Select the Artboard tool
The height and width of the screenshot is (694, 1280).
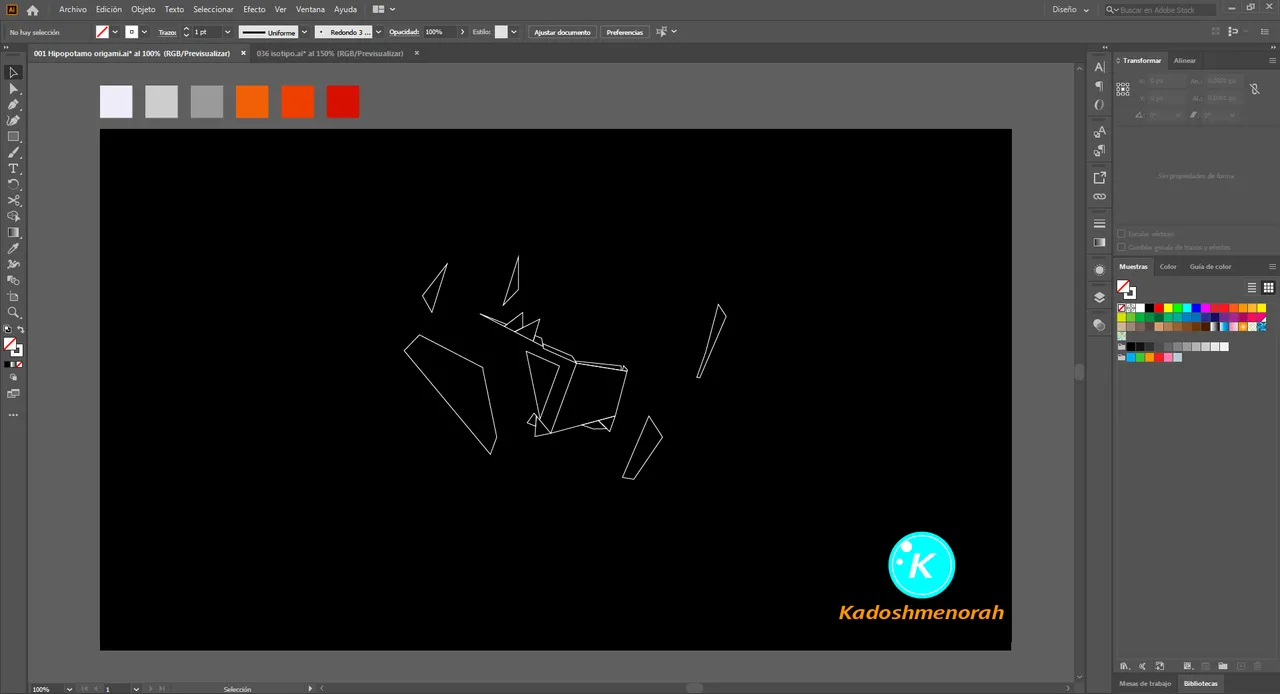[14, 297]
